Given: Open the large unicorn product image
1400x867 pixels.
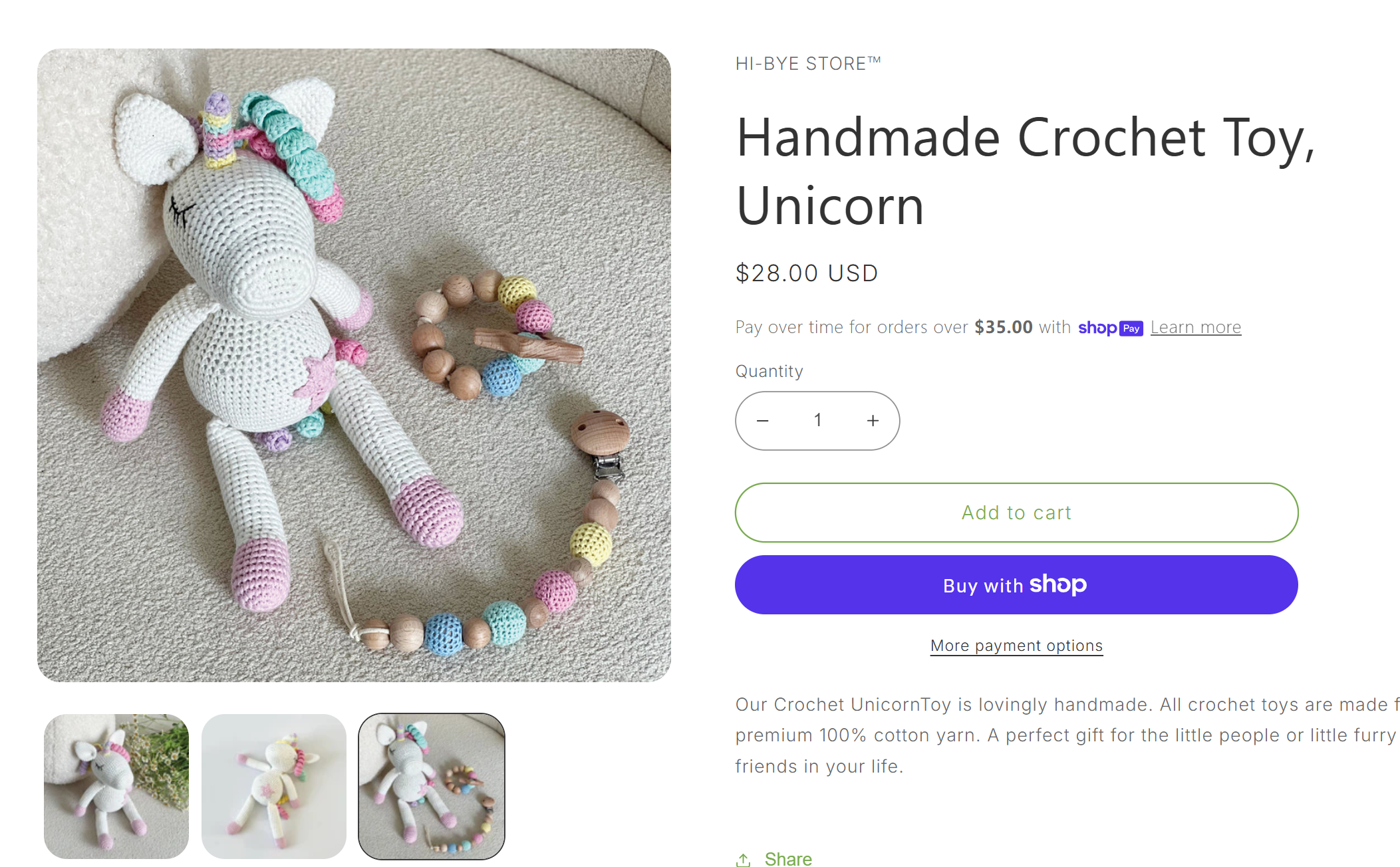Looking at the screenshot, I should [x=354, y=365].
